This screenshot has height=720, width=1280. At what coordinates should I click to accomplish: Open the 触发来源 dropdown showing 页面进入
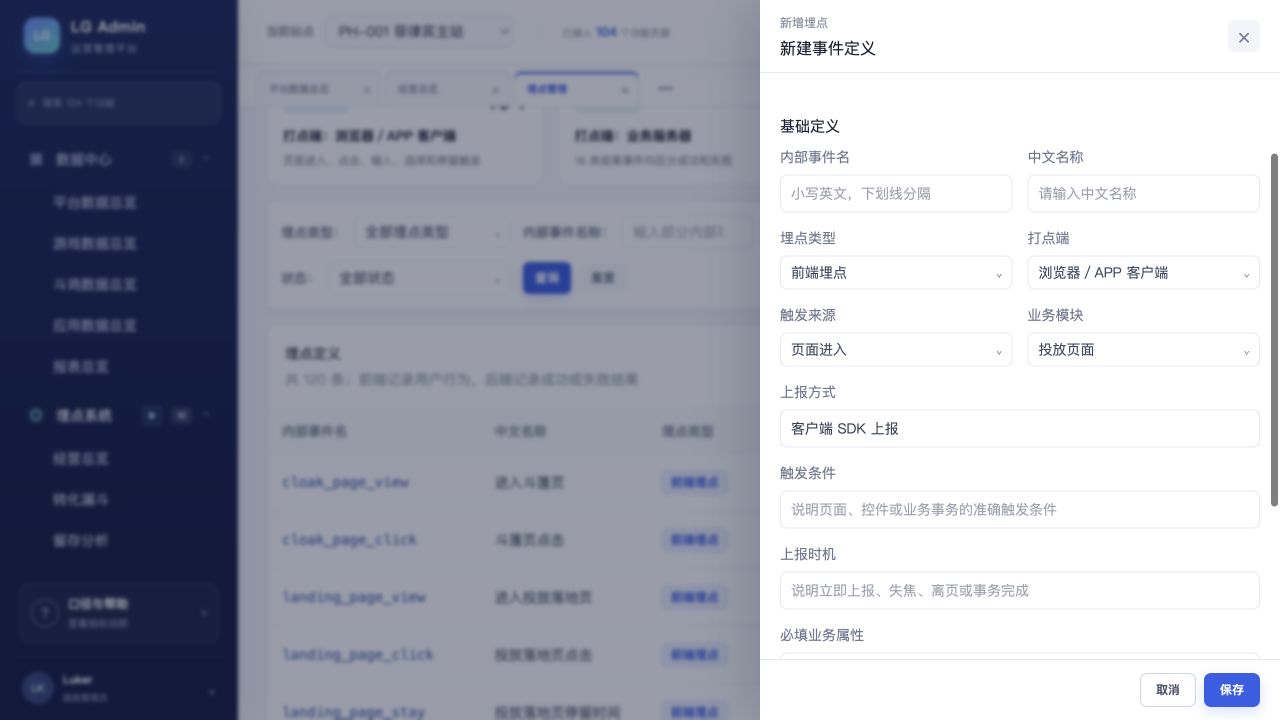(896, 349)
